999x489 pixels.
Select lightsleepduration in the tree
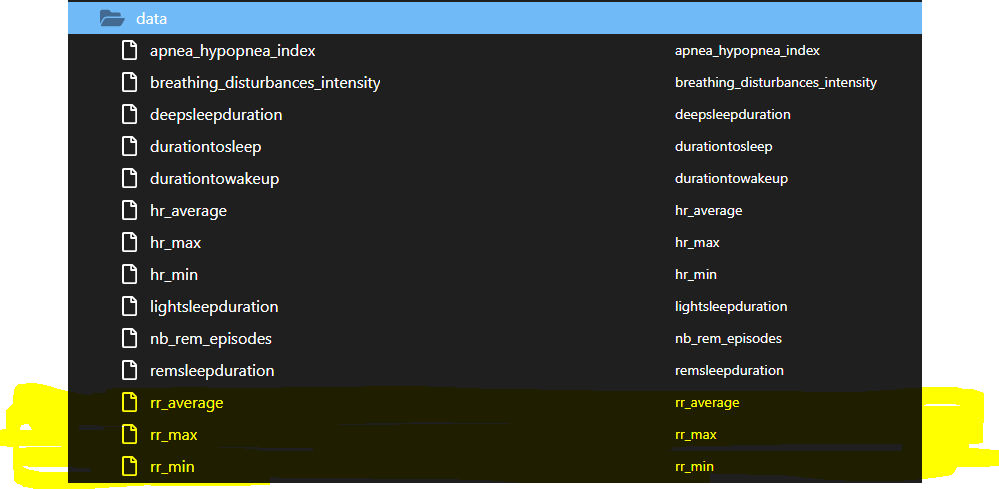click(214, 307)
